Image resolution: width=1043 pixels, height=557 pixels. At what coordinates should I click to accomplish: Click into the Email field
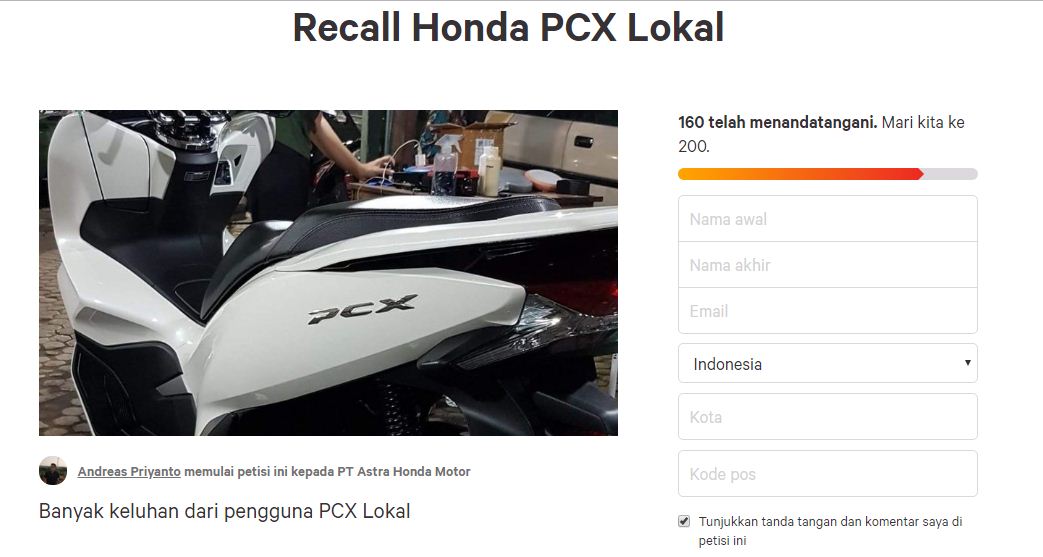827,311
